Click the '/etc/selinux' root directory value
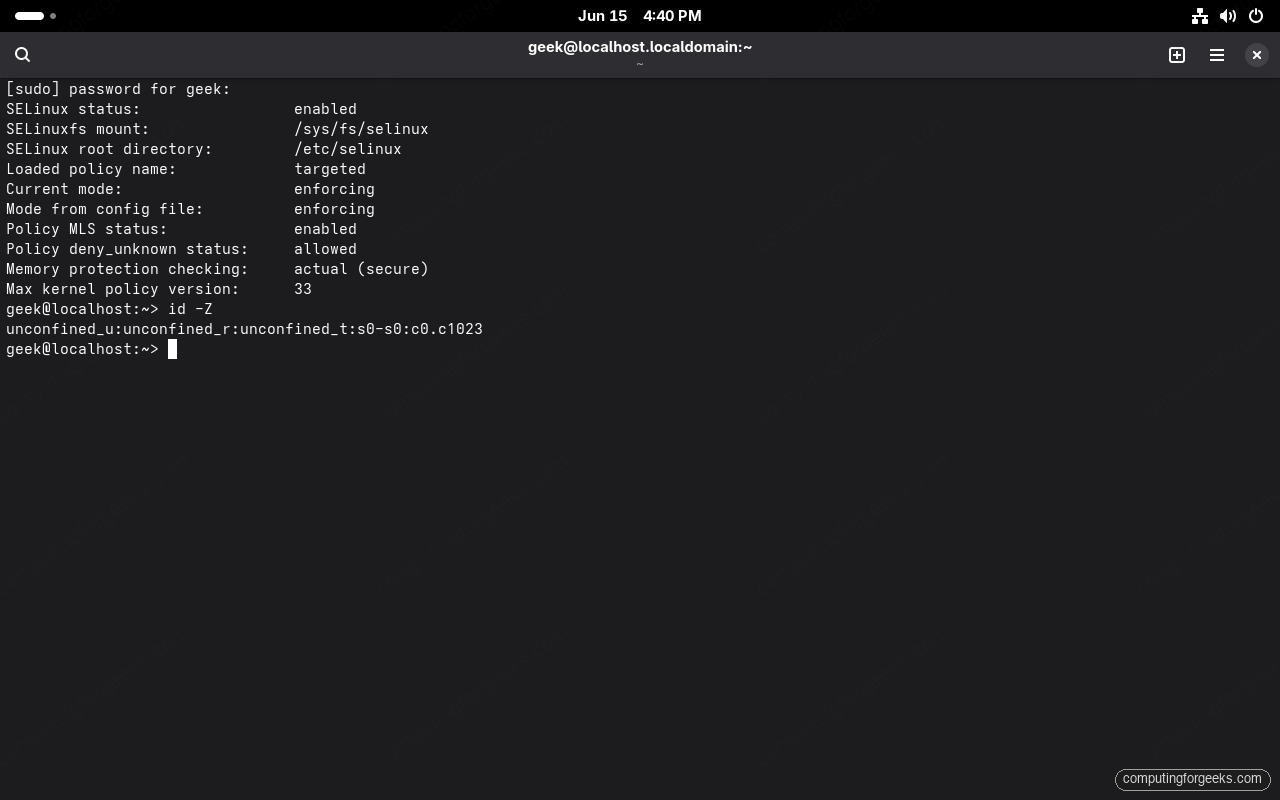This screenshot has width=1280, height=800. 348,149
